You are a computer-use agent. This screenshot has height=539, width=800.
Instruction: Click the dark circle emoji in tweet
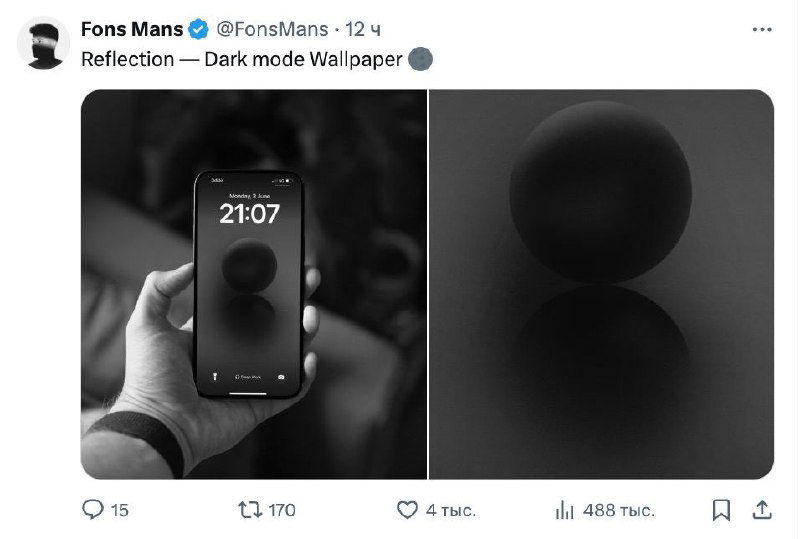pos(421,59)
